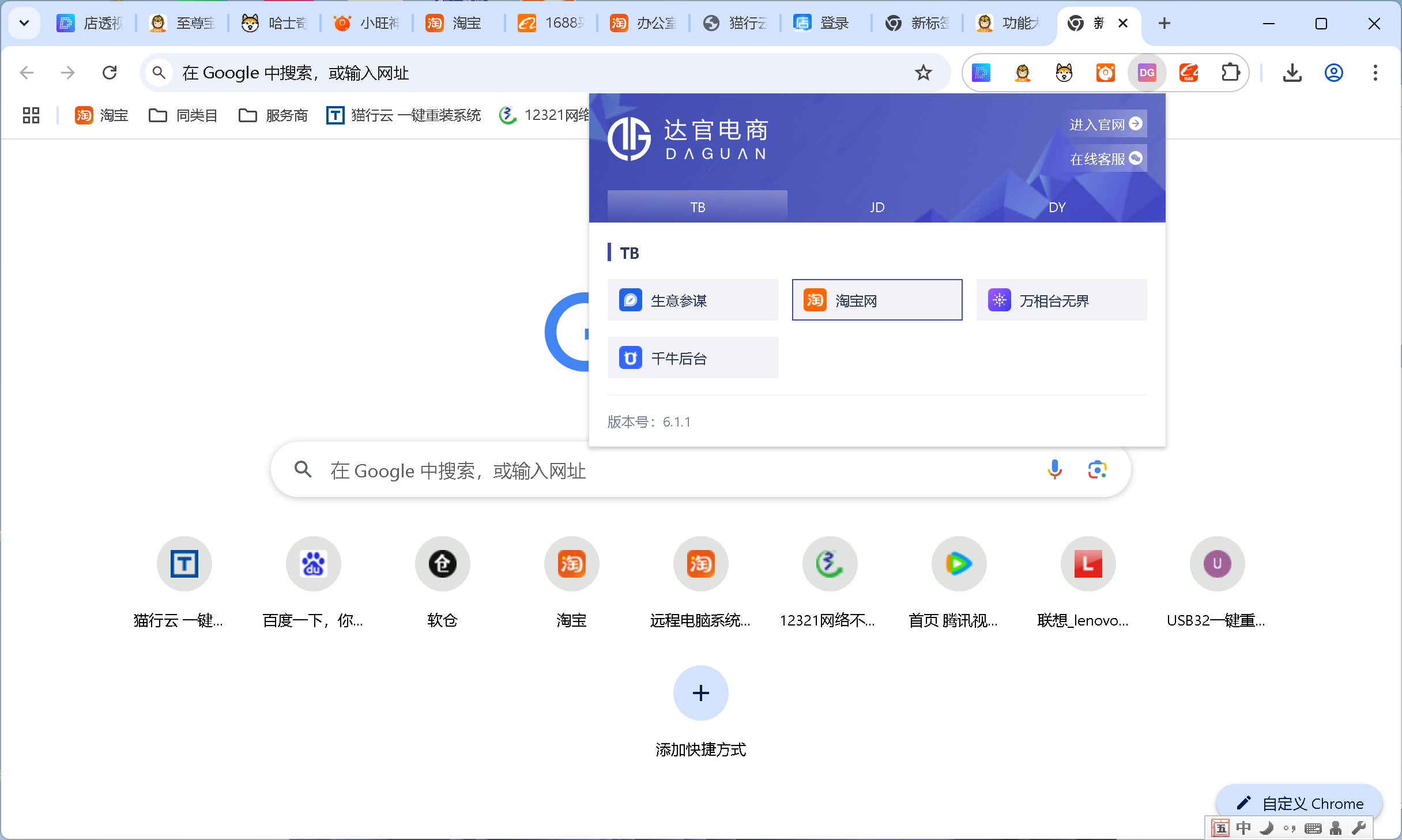Viewport: 1402px width, 840px height.
Task: Toggle IME 中 Chinese/English mode
Action: coord(1243,828)
